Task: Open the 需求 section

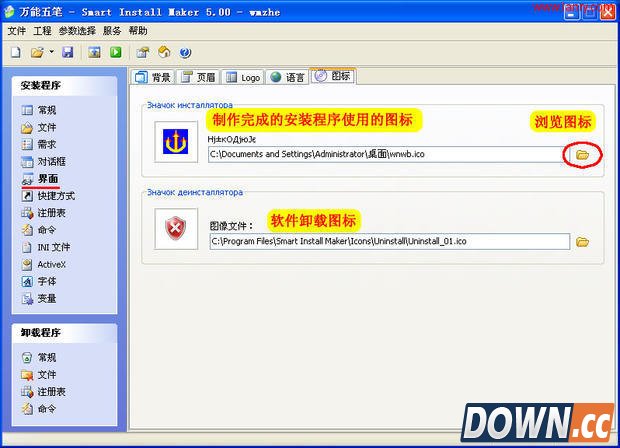Action: tap(39, 144)
